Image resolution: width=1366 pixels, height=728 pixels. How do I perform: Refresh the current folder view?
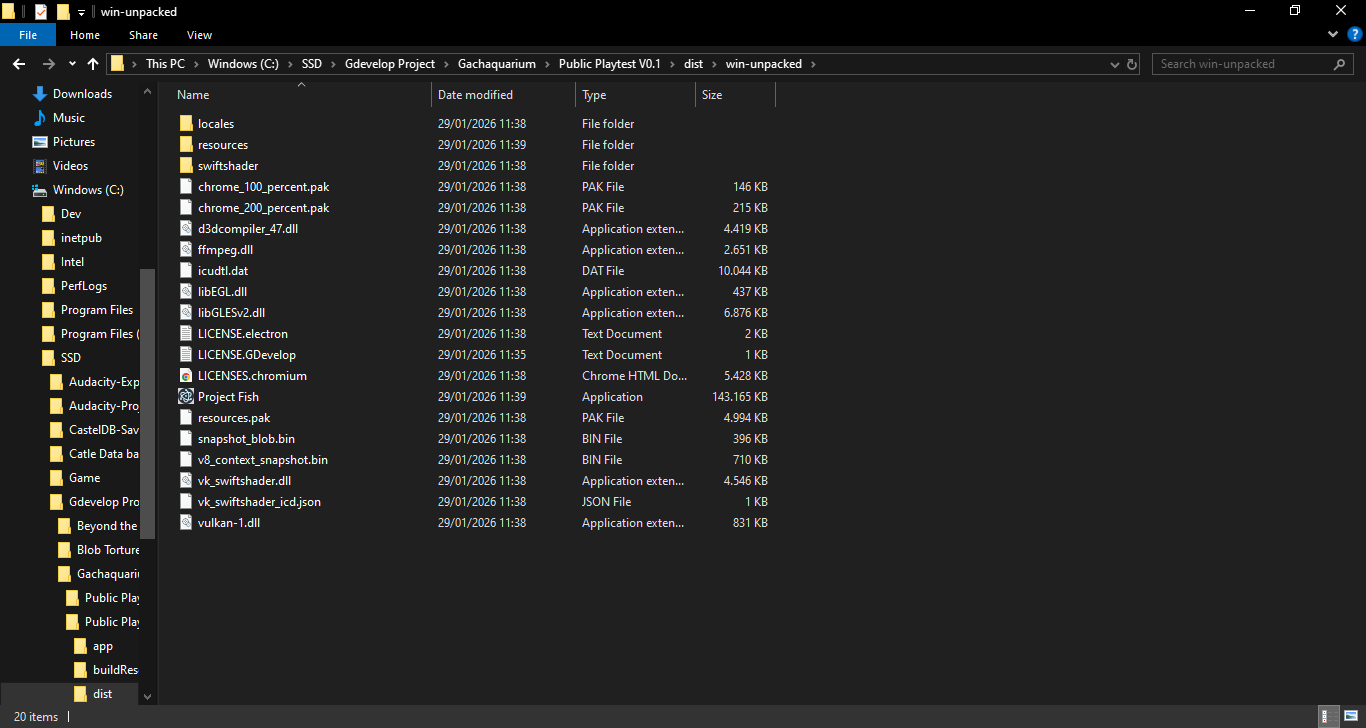coord(1132,64)
